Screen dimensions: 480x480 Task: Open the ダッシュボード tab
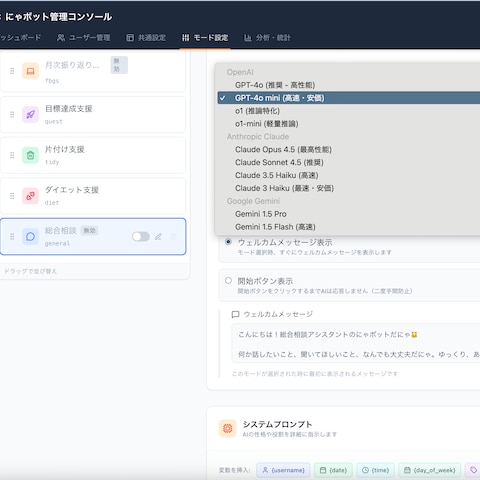pyautogui.click(x=20, y=37)
